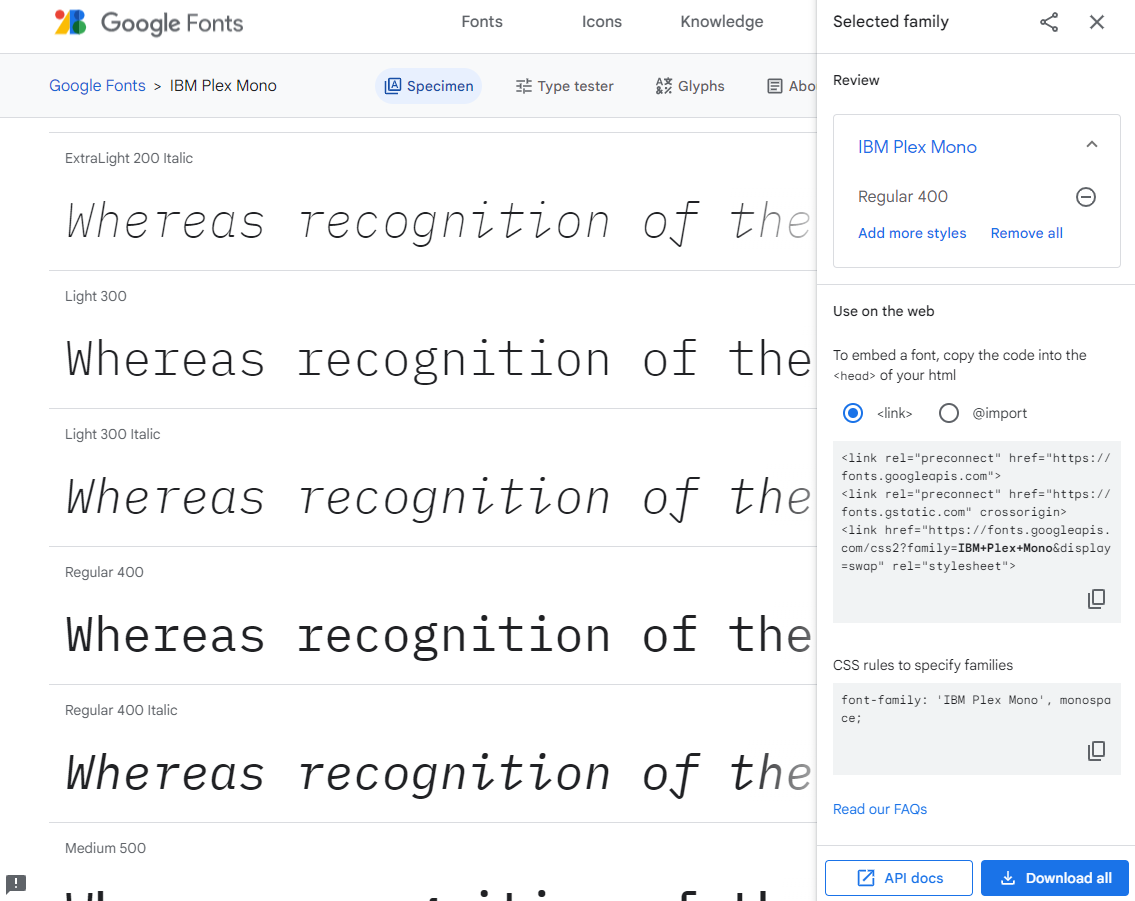Image resolution: width=1135 pixels, height=901 pixels.
Task: Click the Light 300 sample text
Action: click(439, 360)
